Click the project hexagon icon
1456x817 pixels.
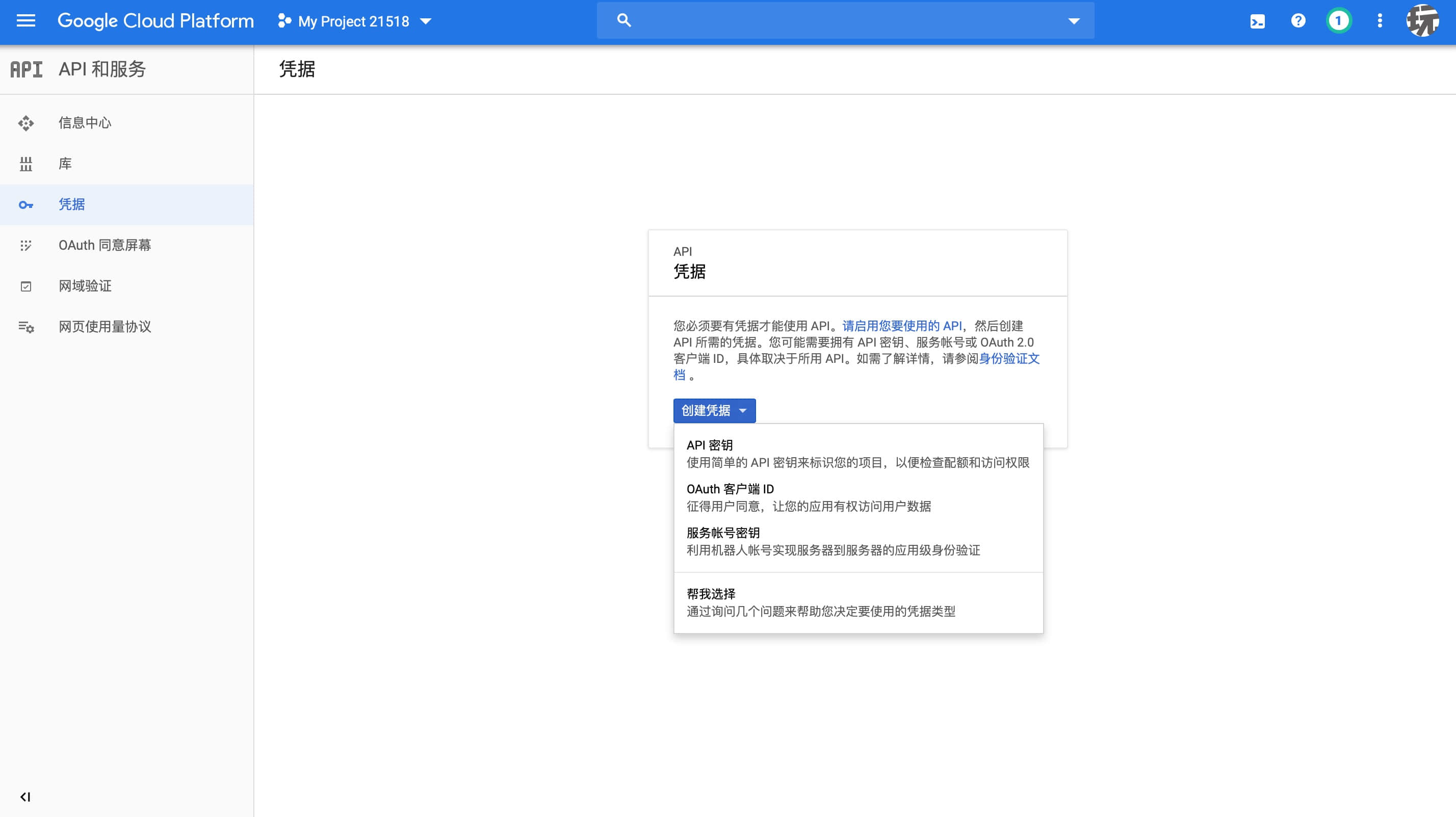coord(284,21)
